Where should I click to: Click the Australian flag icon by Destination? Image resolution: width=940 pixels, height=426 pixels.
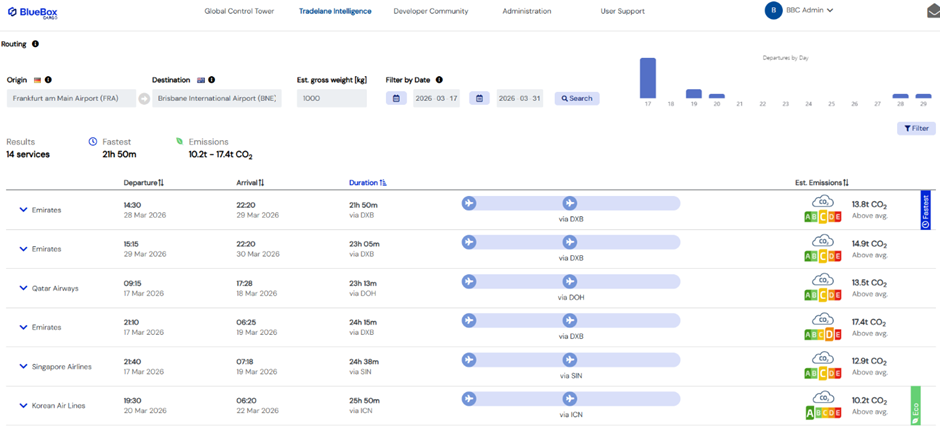[x=201, y=80]
